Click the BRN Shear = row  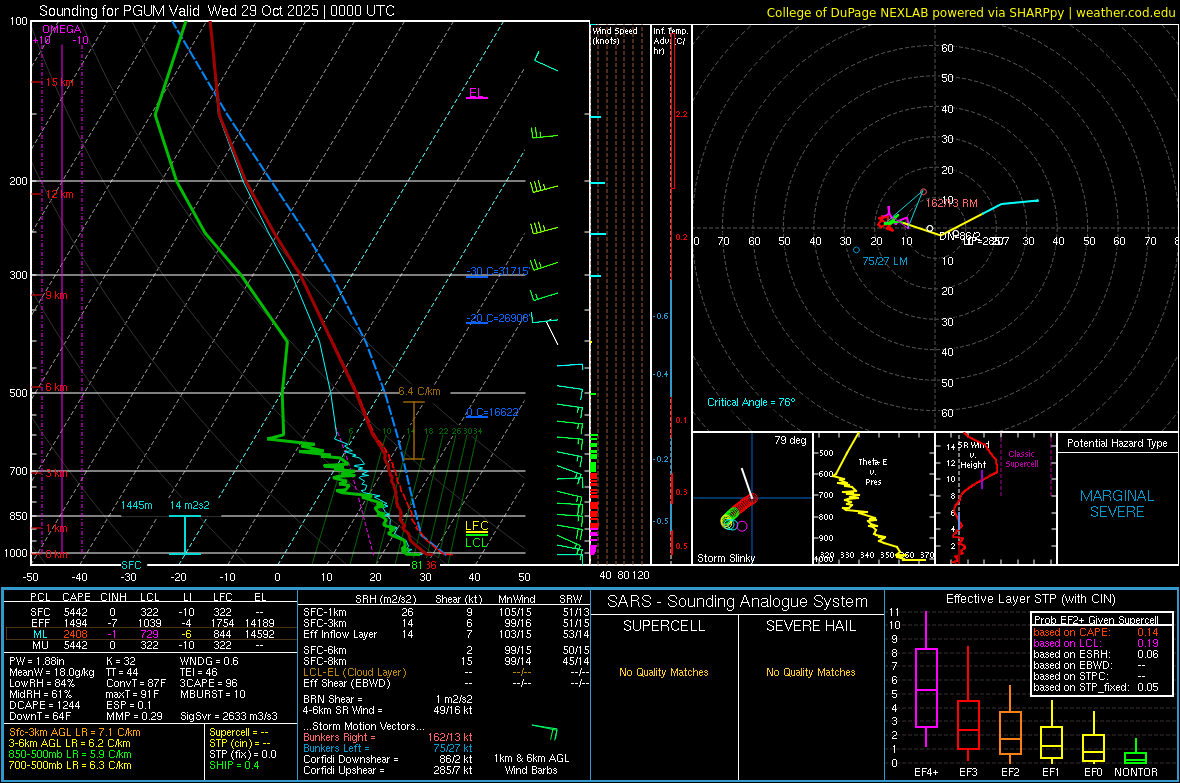tap(388, 699)
